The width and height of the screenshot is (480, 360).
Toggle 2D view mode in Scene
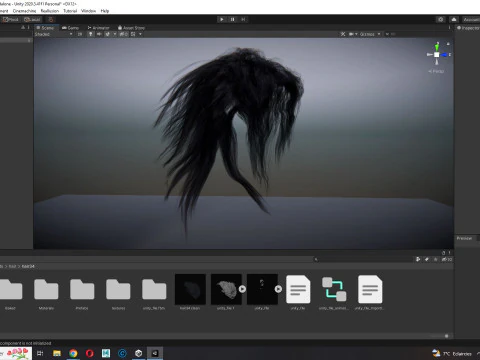pyautogui.click(x=80, y=34)
